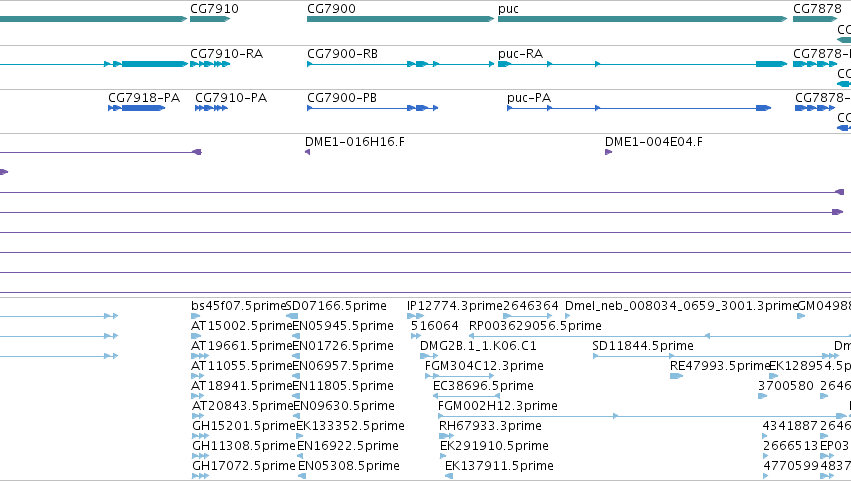Select GH15201.5prime EST

click(x=244, y=426)
